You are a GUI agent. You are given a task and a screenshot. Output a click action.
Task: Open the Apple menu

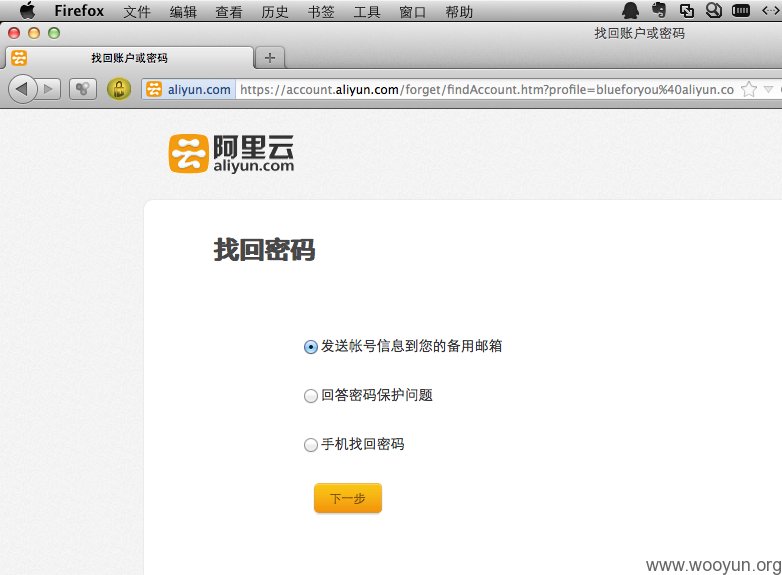coord(27,10)
